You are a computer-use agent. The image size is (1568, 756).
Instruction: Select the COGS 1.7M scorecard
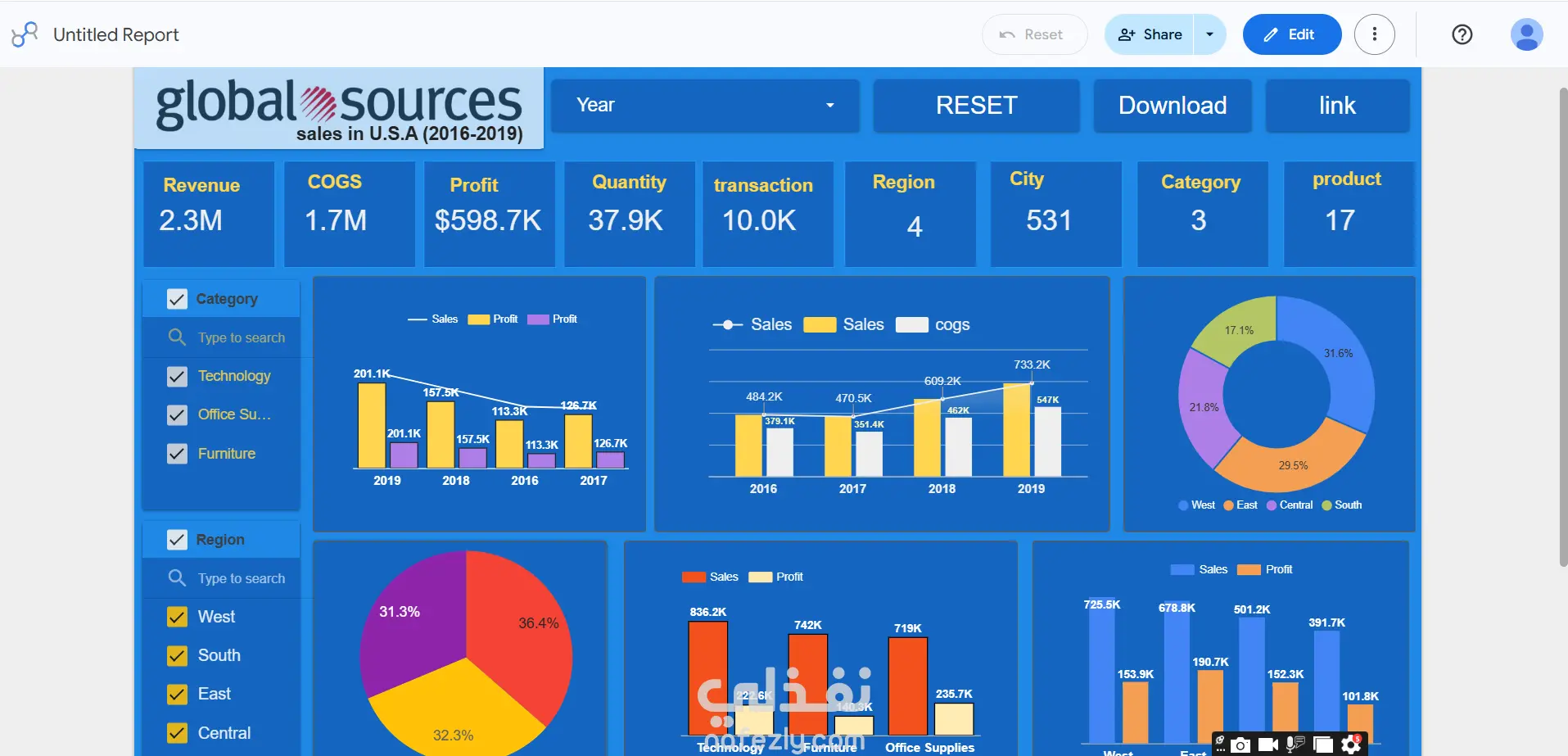tap(350, 214)
